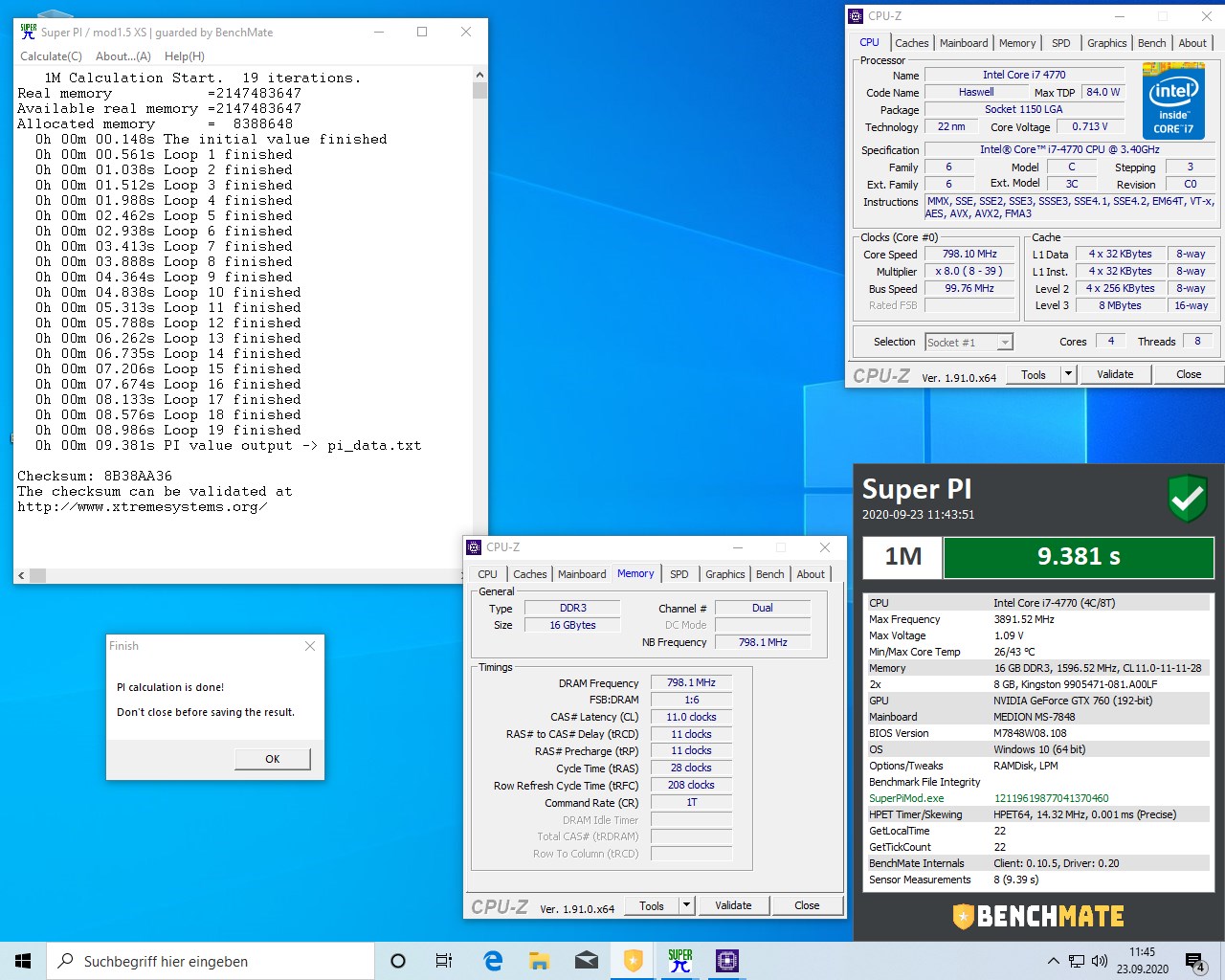Open Calculate(C) menu in Super PI
1225x980 pixels.
(51, 56)
